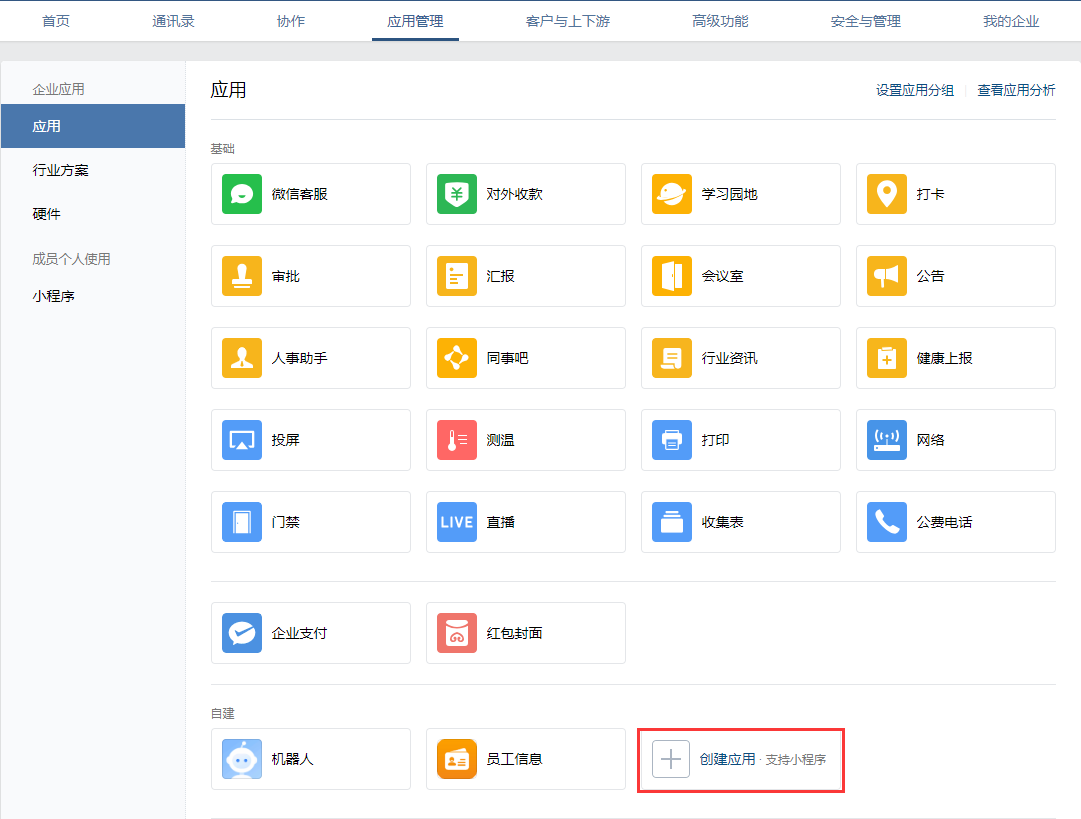The width and height of the screenshot is (1081, 819).
Task: Switch to the 通讯录 top tab
Action: pyautogui.click(x=173, y=21)
